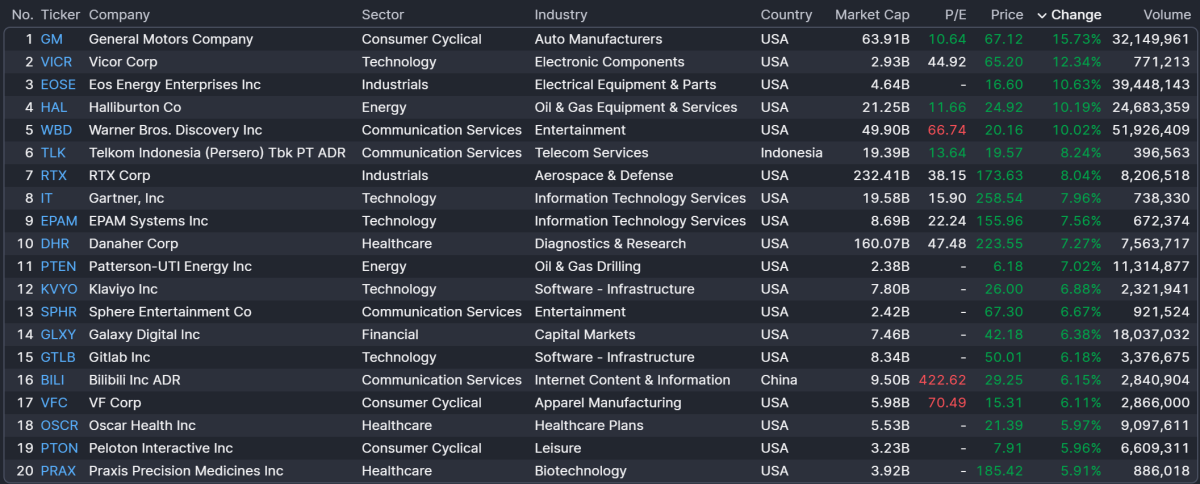Open PTON ticker quote
The width and height of the screenshot is (1200, 484).
[58, 448]
